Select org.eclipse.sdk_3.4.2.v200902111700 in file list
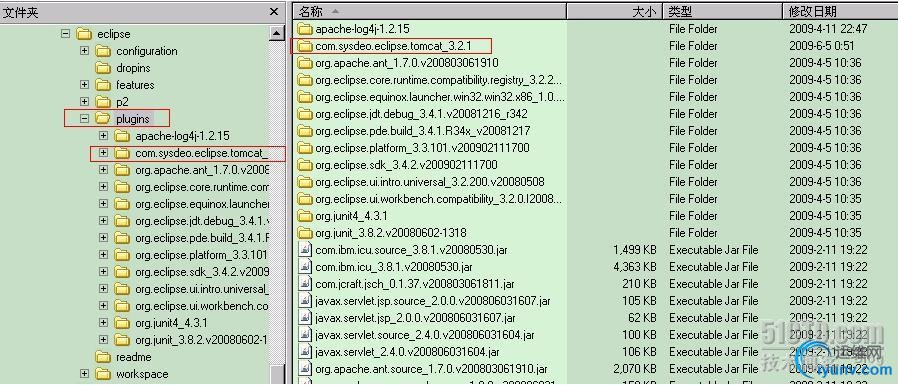898x386 pixels. [x=406, y=165]
